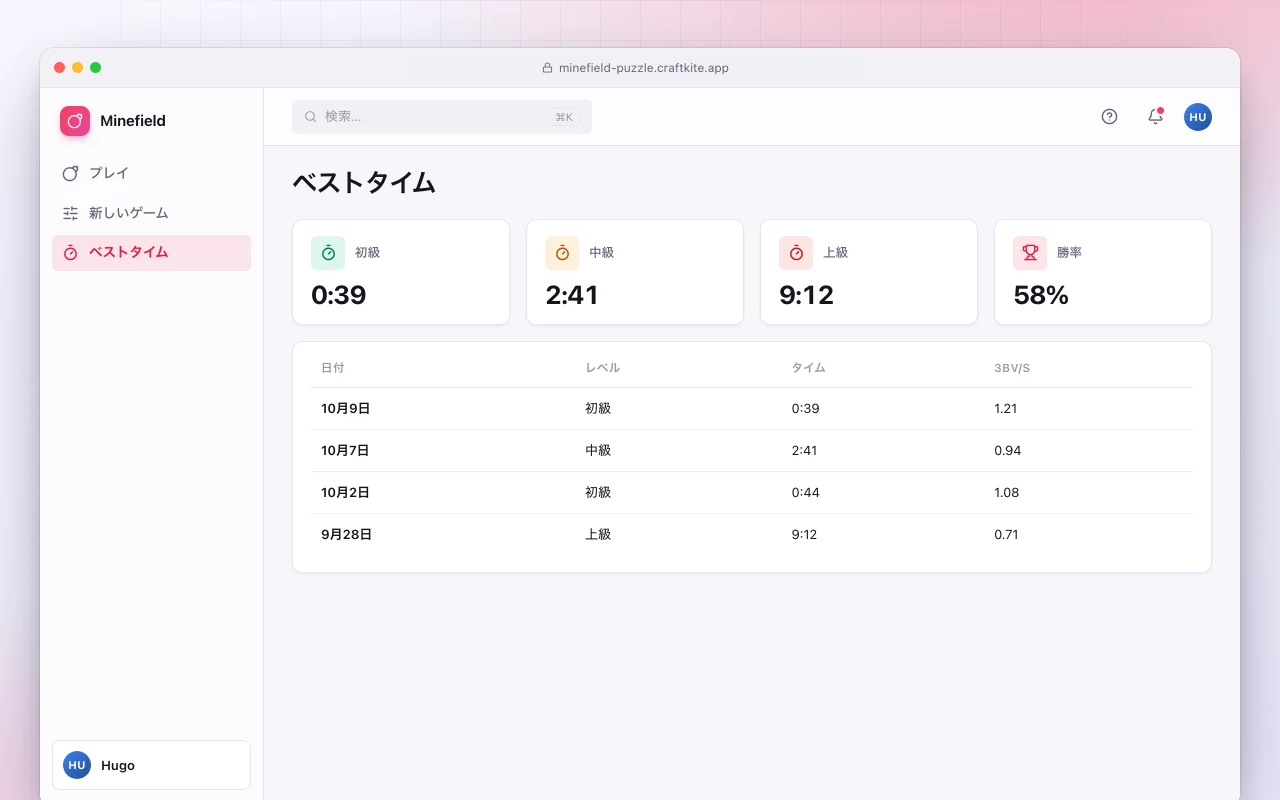Click the ベストタイム page heading
This screenshot has width=1280, height=800.
point(364,183)
